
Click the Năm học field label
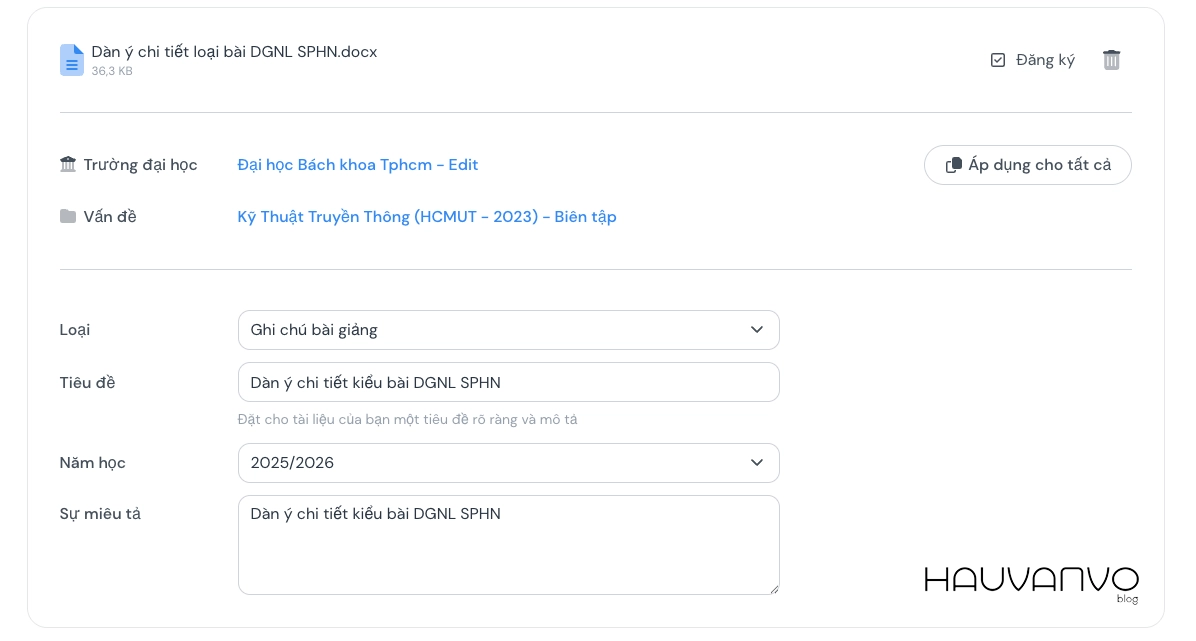(x=92, y=462)
